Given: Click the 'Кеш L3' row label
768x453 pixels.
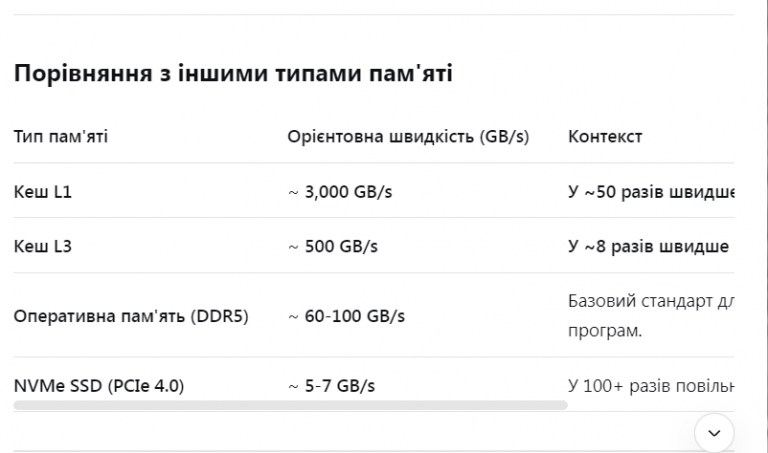Looking at the screenshot, I should pos(43,246).
